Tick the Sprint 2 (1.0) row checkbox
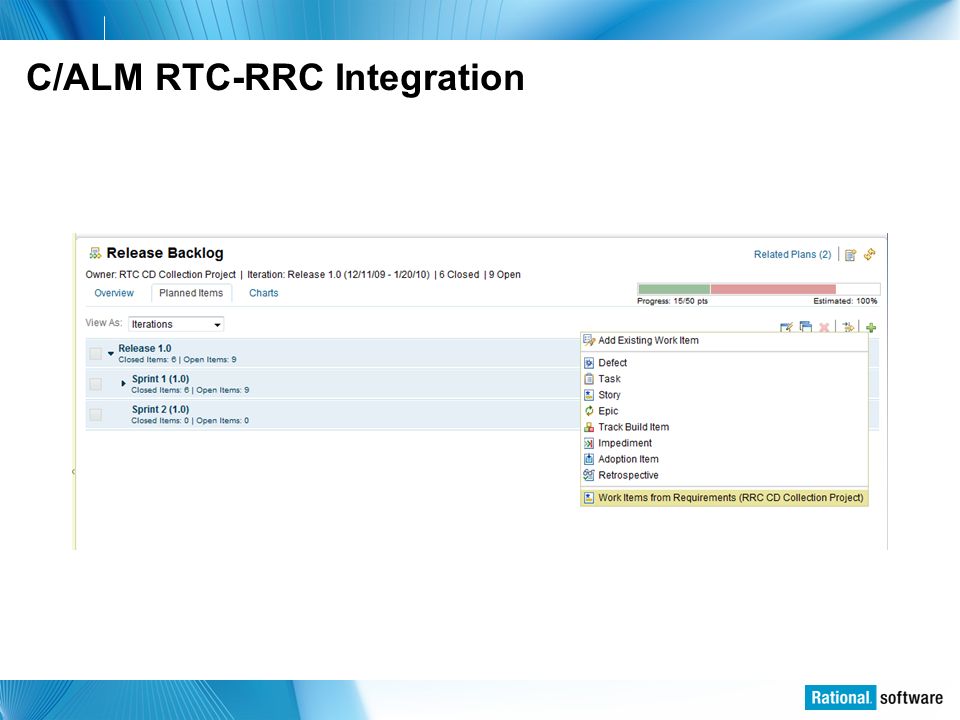The width and height of the screenshot is (960, 720). [x=96, y=414]
